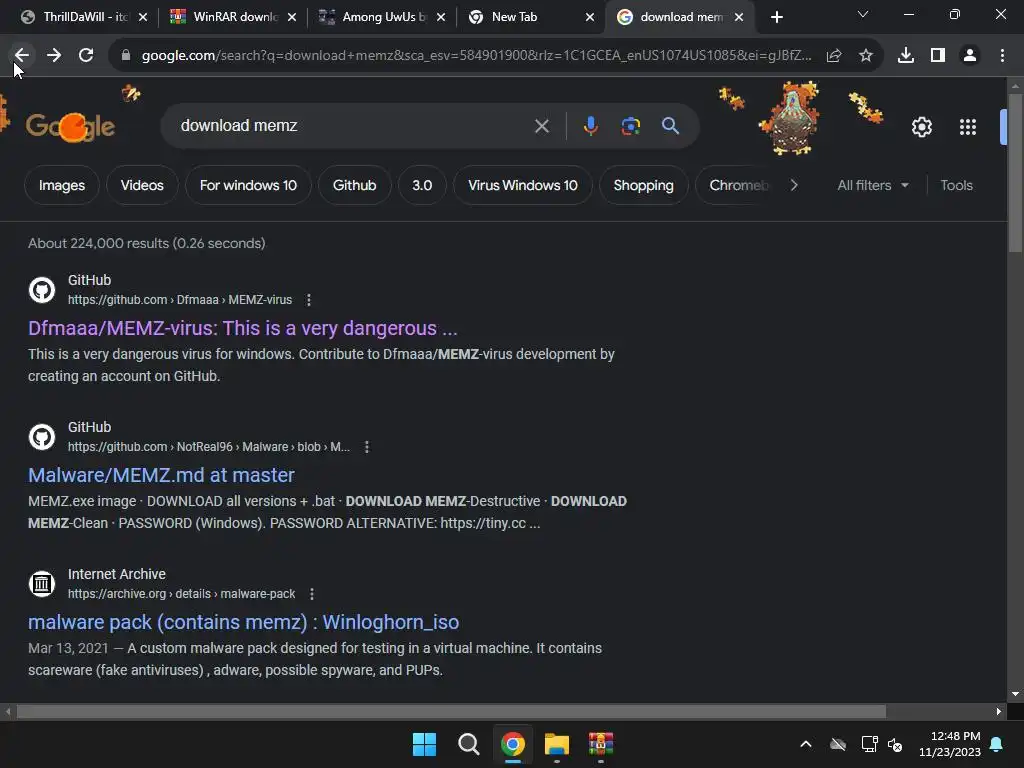Filter results by Images

point(61,185)
